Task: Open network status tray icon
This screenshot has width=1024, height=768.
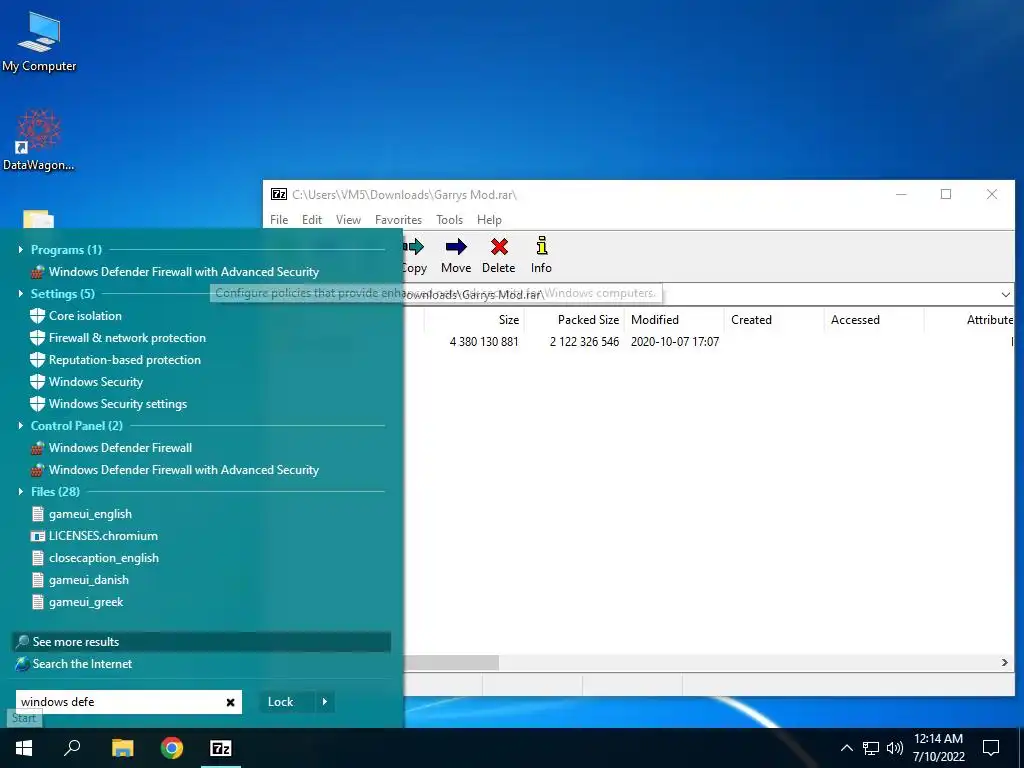Action: tap(871, 748)
